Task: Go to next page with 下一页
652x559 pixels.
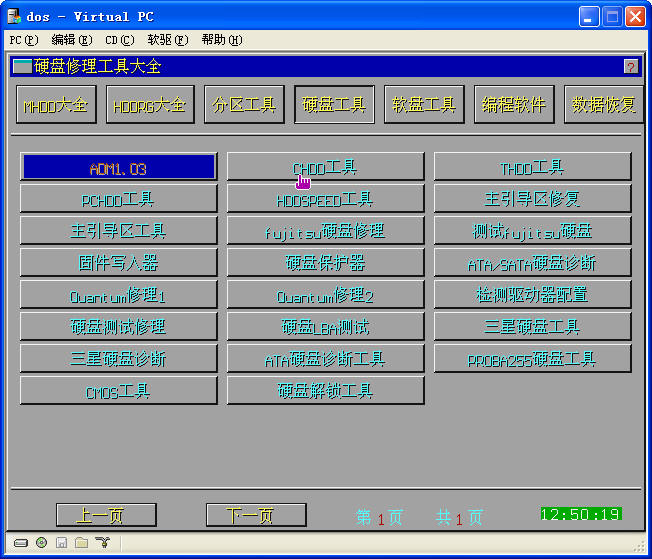Action: (256, 515)
